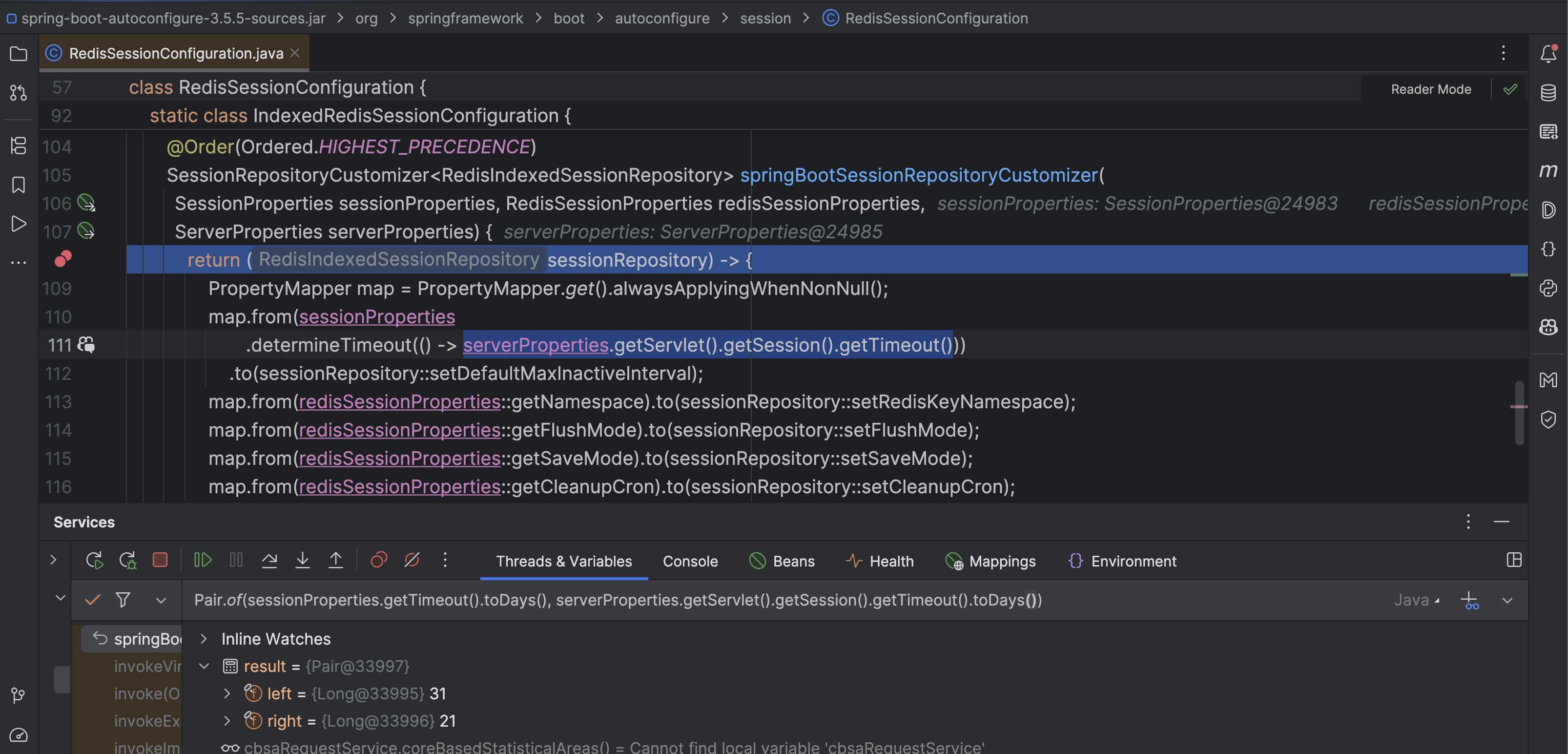Open the Notifications bell icon

[x=1548, y=54]
